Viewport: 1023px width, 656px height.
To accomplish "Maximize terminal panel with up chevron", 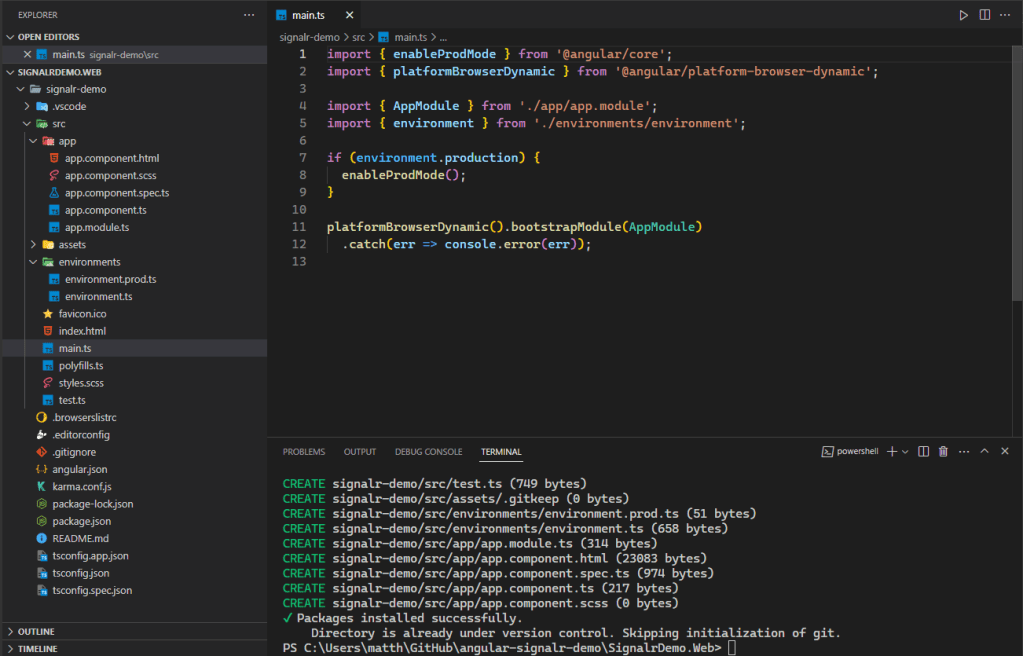I will pos(984,452).
